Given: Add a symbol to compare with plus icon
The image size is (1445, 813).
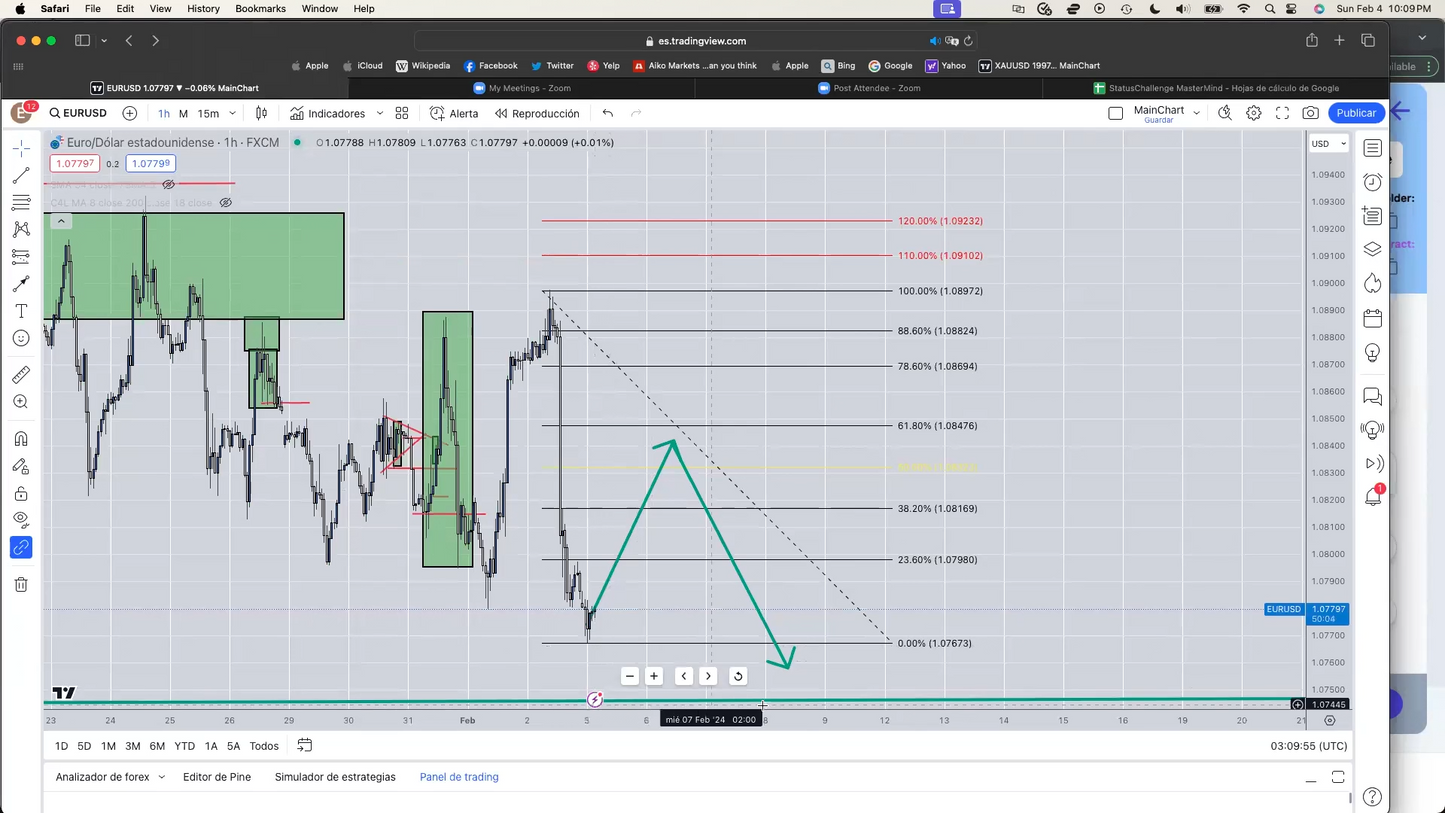Looking at the screenshot, I should [129, 113].
